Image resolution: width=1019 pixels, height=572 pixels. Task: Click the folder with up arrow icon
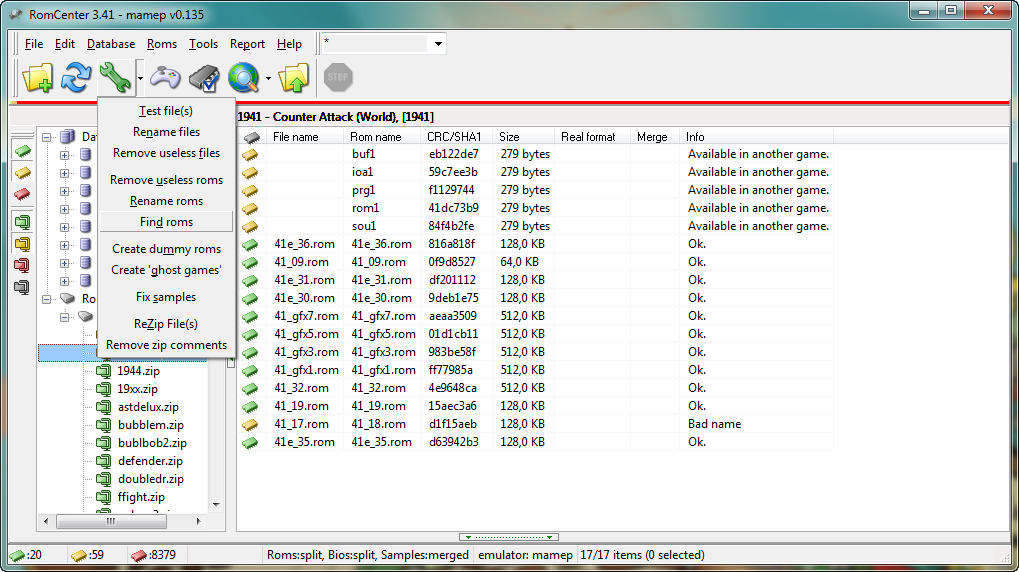click(x=294, y=77)
